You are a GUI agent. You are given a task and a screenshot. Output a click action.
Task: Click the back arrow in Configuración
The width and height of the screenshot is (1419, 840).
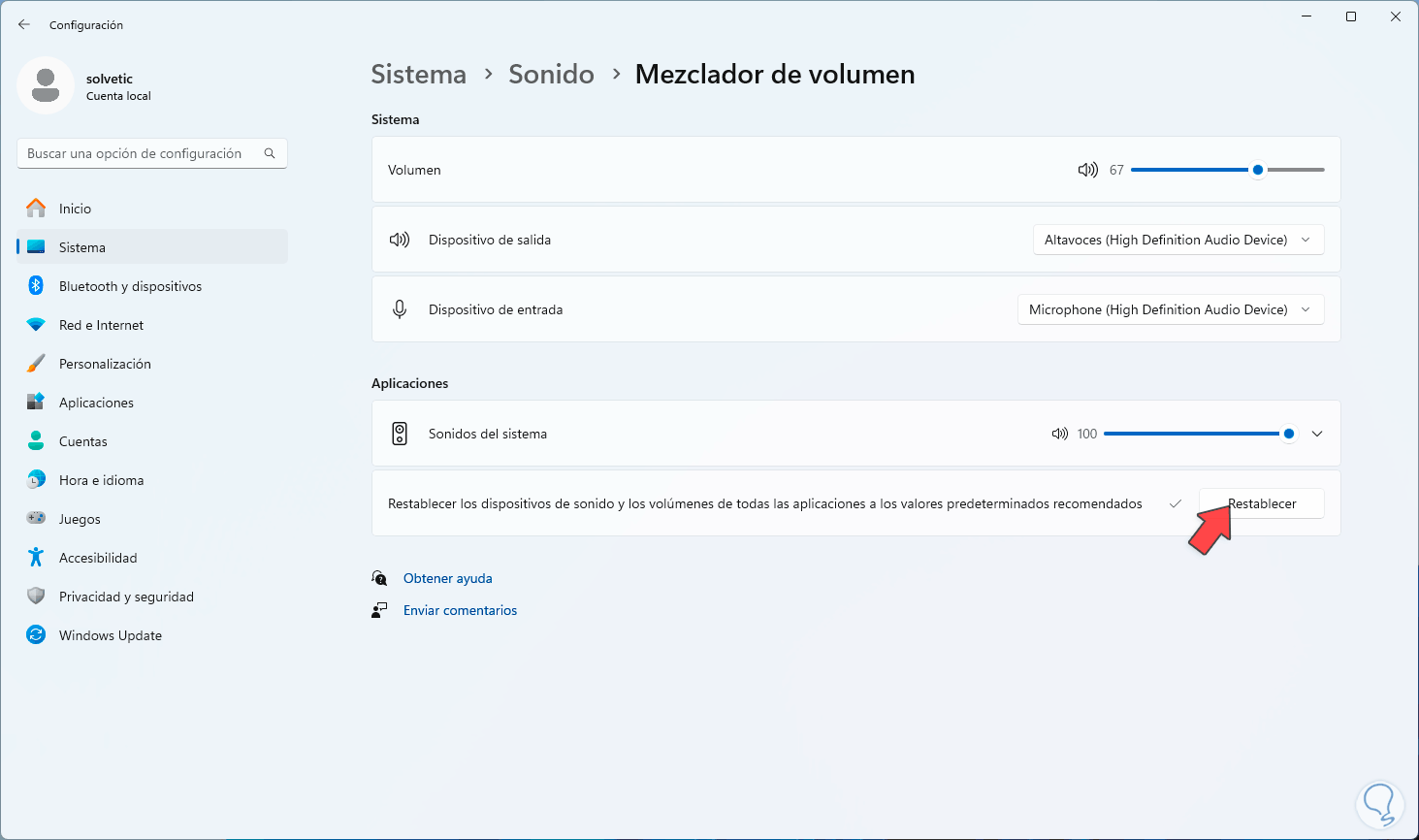click(24, 24)
